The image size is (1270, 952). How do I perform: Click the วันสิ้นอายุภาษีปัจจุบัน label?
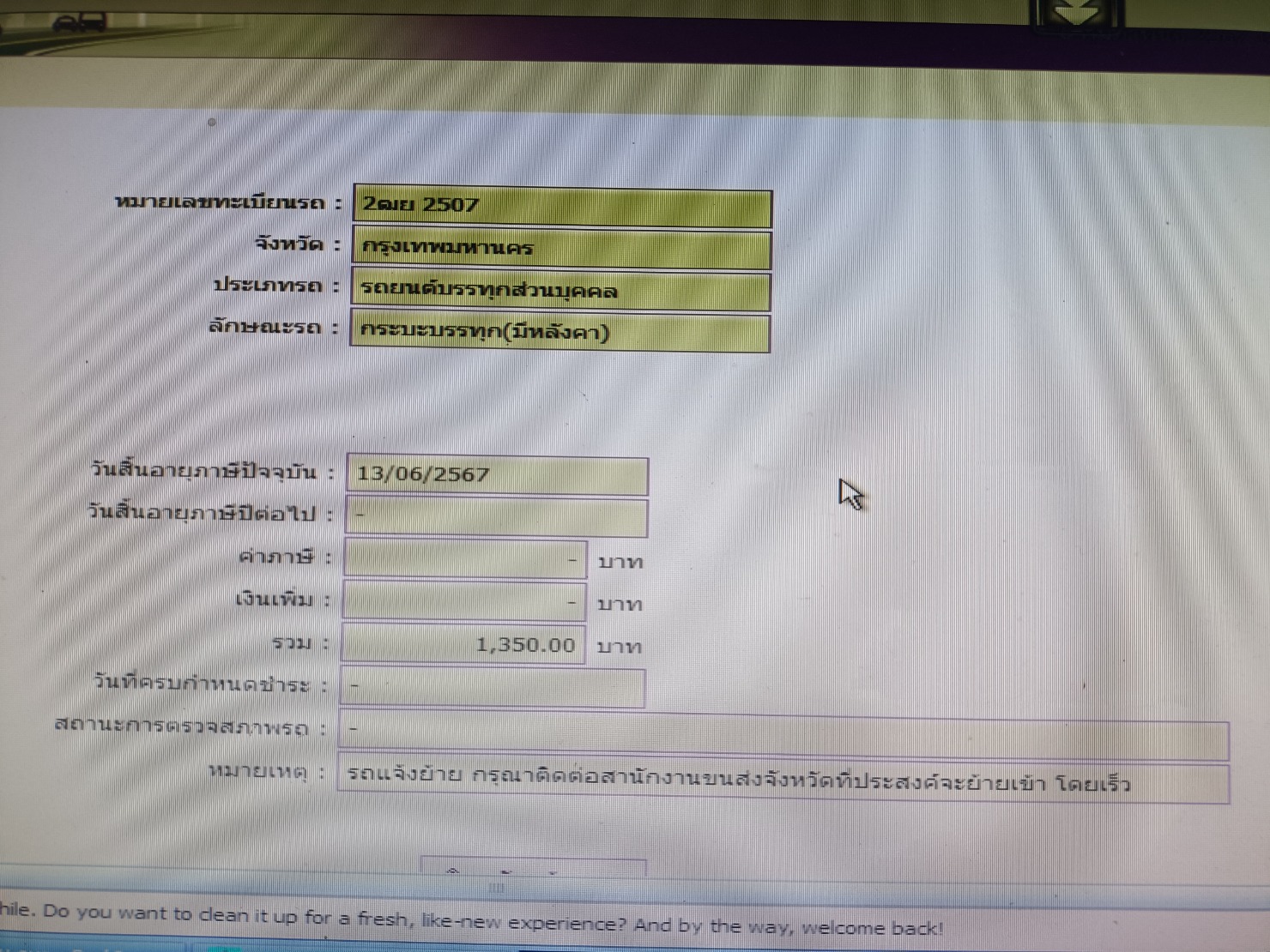click(x=212, y=471)
